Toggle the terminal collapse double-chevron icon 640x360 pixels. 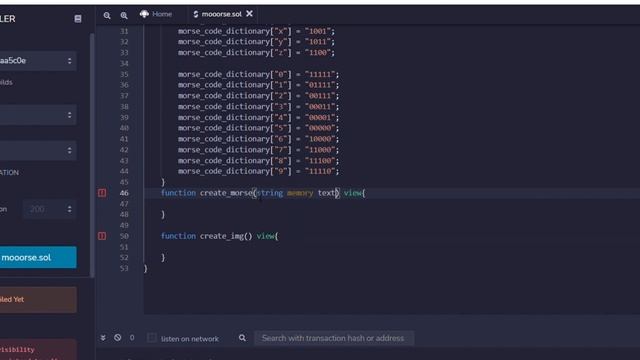coord(103,338)
